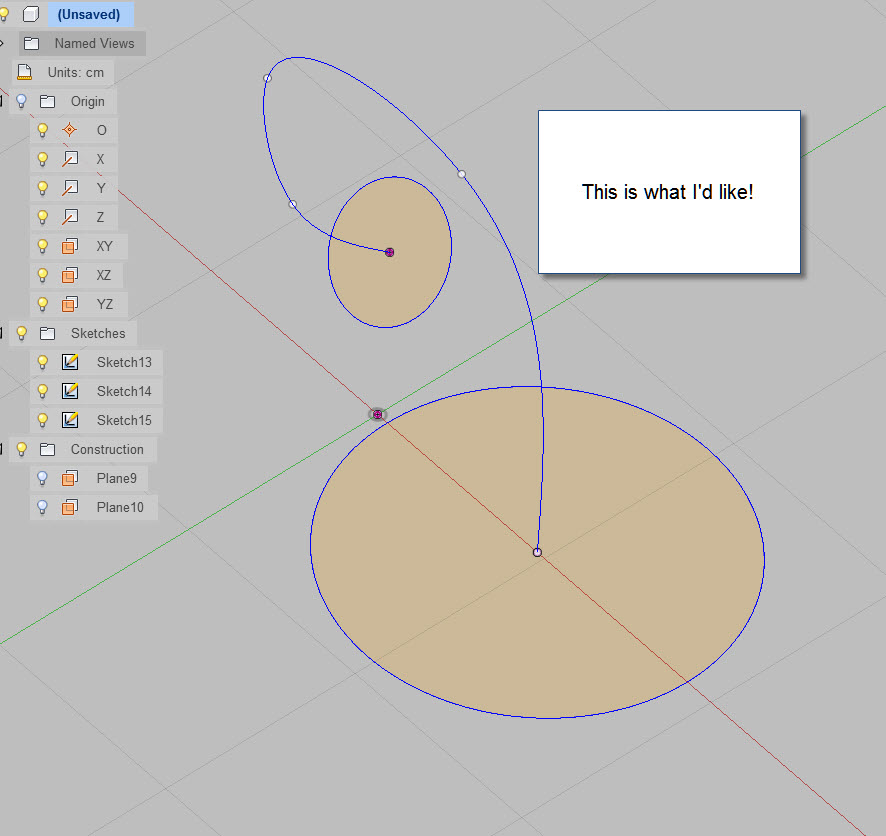Select the origin point O icon
886x836 pixels.
pyautogui.click(x=67, y=129)
